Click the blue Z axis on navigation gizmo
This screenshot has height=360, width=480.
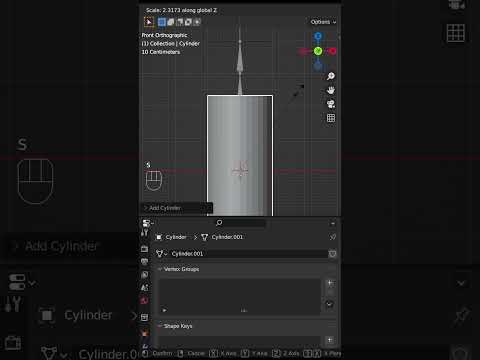tap(318, 36)
